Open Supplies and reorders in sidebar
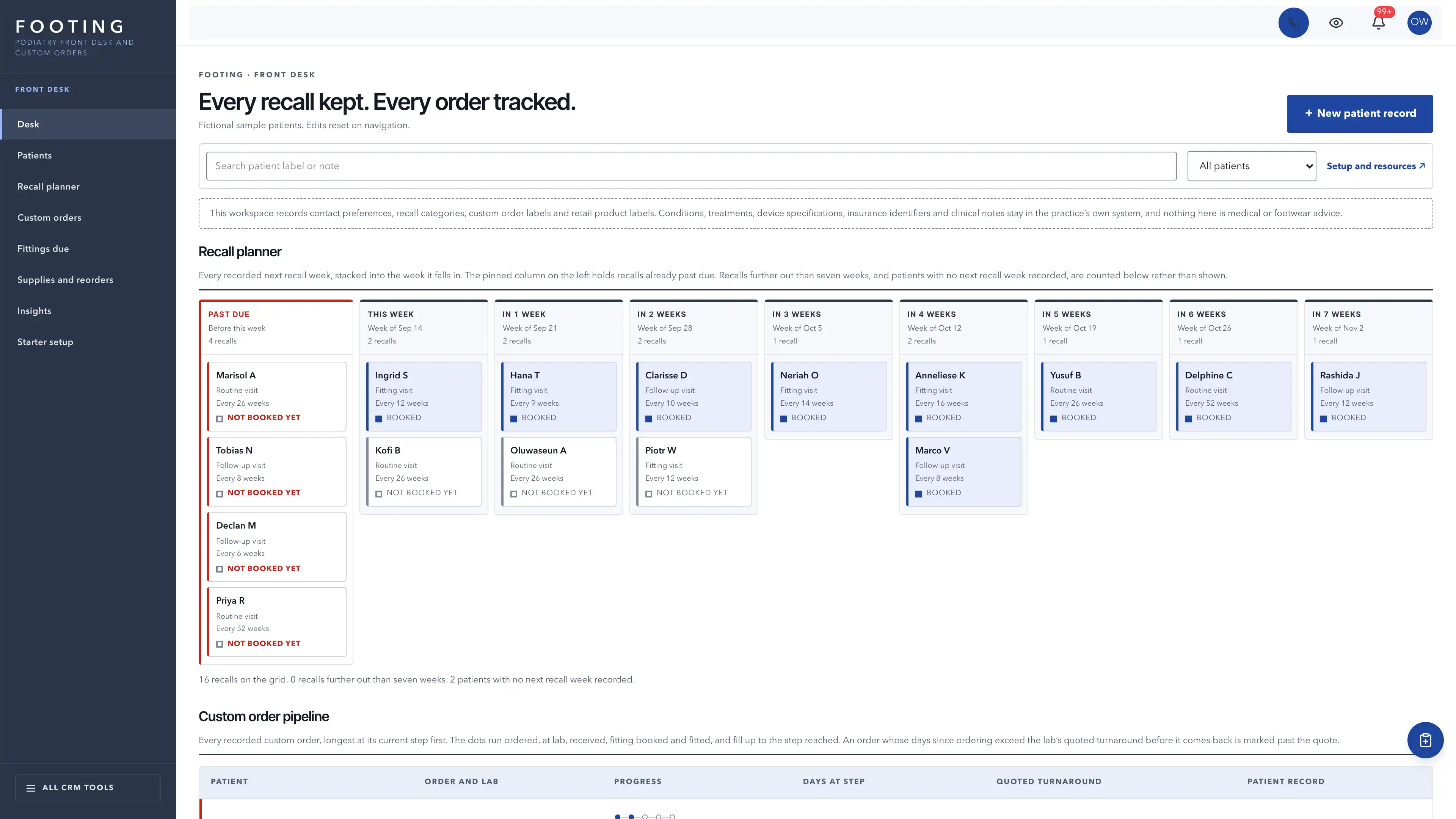The width and height of the screenshot is (1456, 819). (88, 280)
